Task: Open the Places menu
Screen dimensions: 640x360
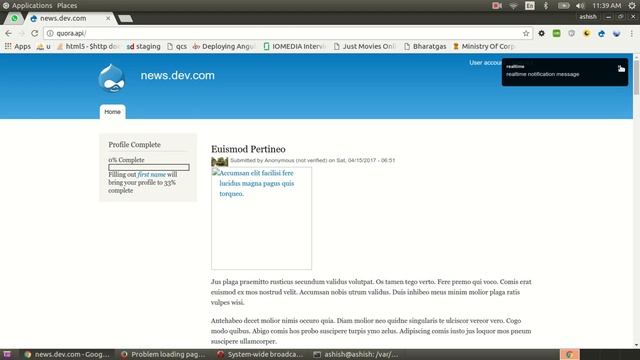Action: pyautogui.click(x=67, y=6)
